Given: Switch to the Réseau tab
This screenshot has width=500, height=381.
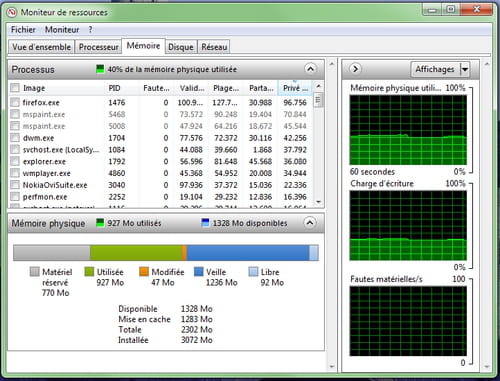Looking at the screenshot, I should pos(214,47).
